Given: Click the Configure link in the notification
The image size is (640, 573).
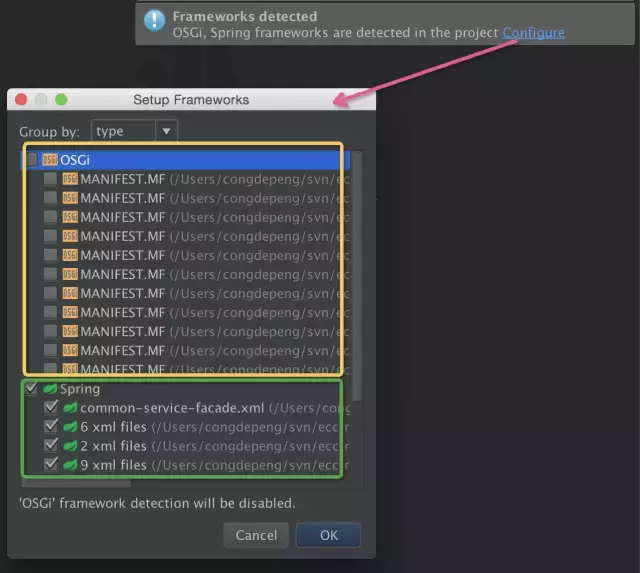Looking at the screenshot, I should click(x=533, y=33).
